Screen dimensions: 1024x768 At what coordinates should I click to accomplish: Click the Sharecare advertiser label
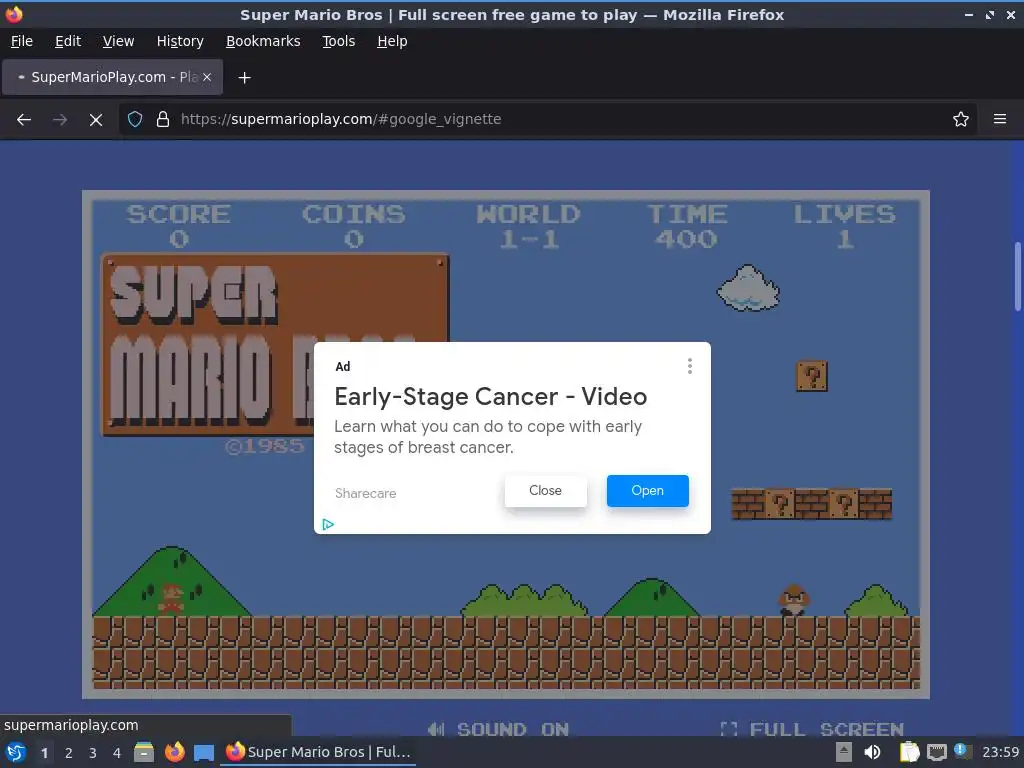tap(366, 494)
